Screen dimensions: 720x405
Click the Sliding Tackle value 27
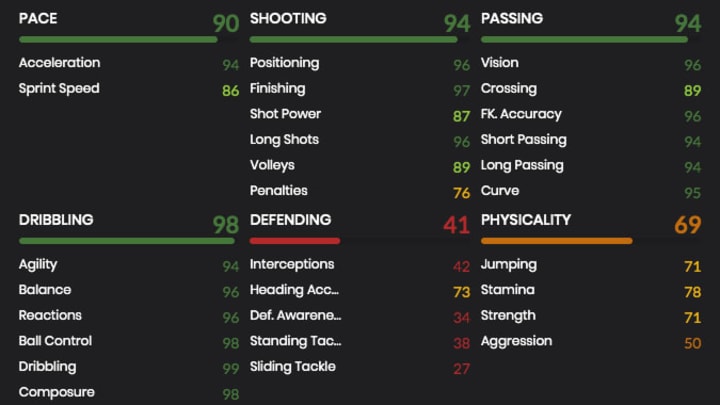[x=461, y=369]
